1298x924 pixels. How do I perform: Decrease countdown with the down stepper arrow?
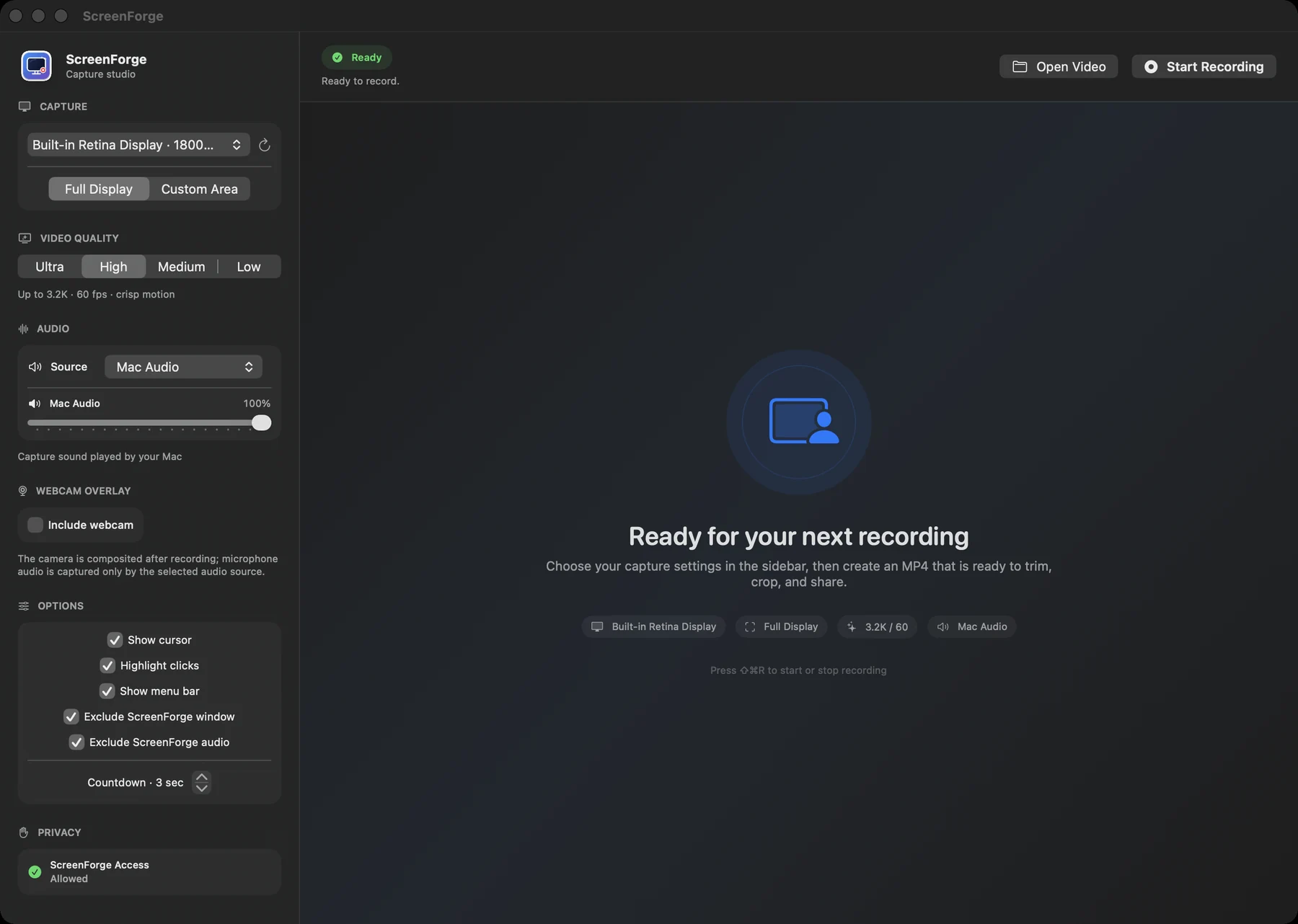[202, 788]
